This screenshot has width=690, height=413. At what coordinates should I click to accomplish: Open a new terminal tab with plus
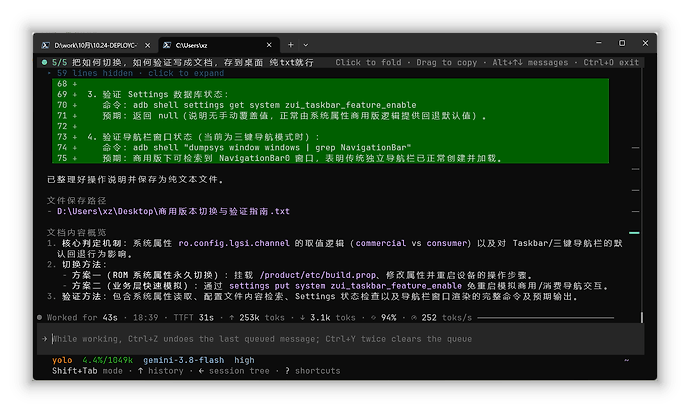click(290, 45)
